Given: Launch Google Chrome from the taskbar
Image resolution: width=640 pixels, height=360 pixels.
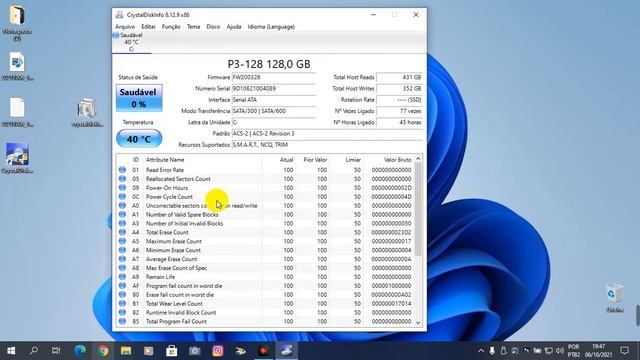Looking at the screenshot, I should pos(103,351).
